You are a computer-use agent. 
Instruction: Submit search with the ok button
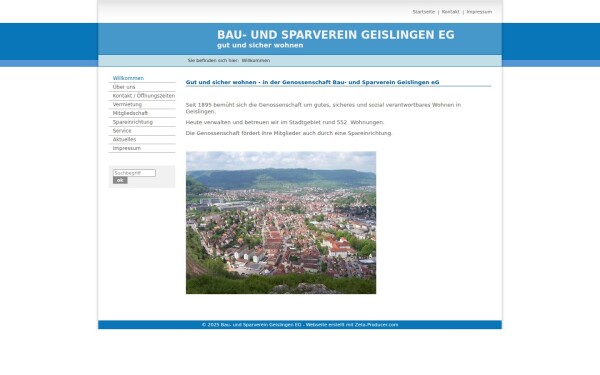point(120,180)
